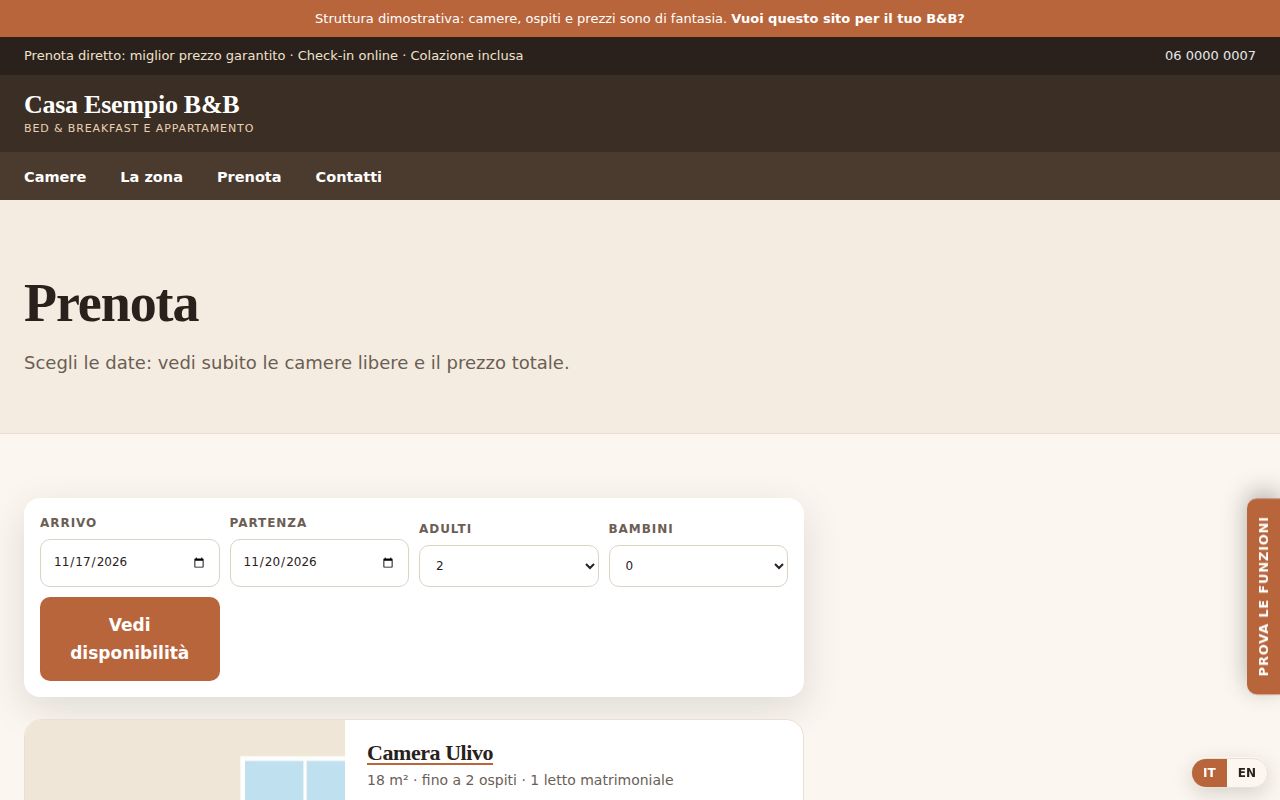This screenshot has height=800, width=1280.
Task: Click the Casa Esempio B&B logo title
Action: (x=131, y=105)
